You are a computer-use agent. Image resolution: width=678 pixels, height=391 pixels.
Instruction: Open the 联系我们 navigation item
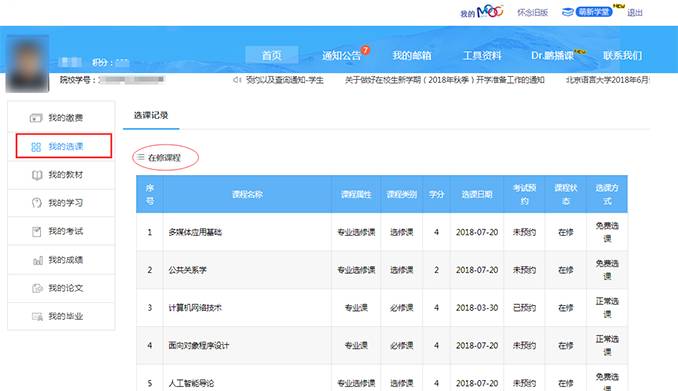(622, 55)
